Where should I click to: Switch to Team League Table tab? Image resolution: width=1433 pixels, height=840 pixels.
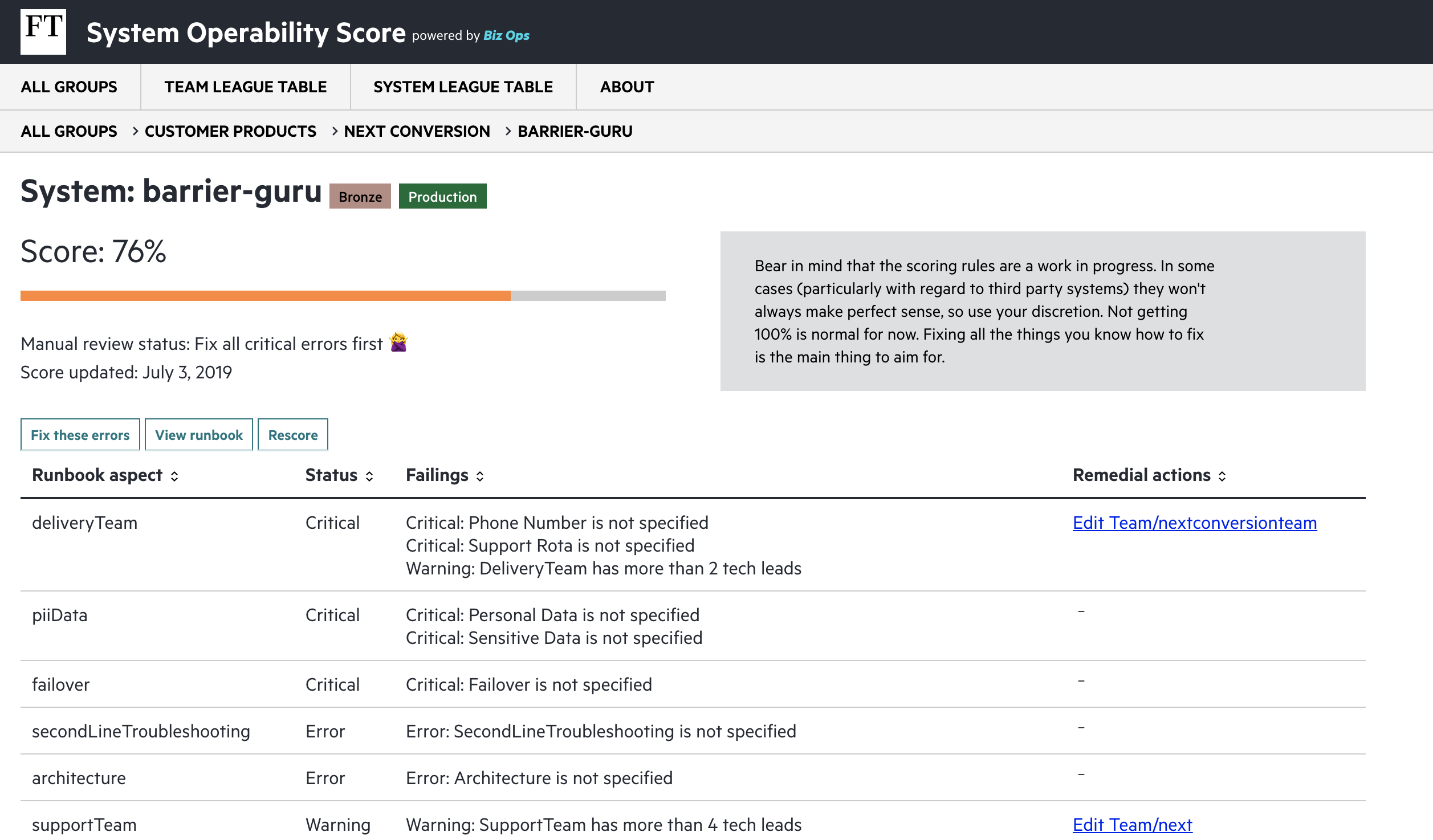tap(245, 87)
